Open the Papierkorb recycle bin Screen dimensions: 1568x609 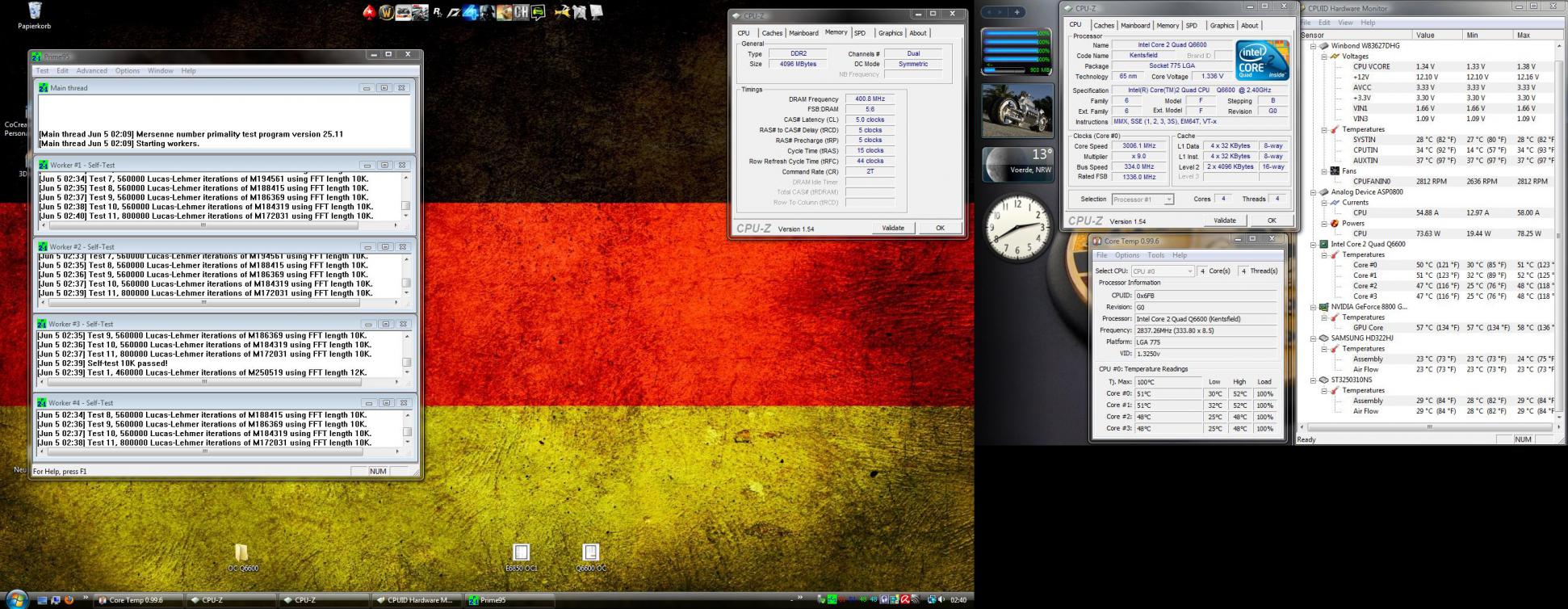[35, 15]
